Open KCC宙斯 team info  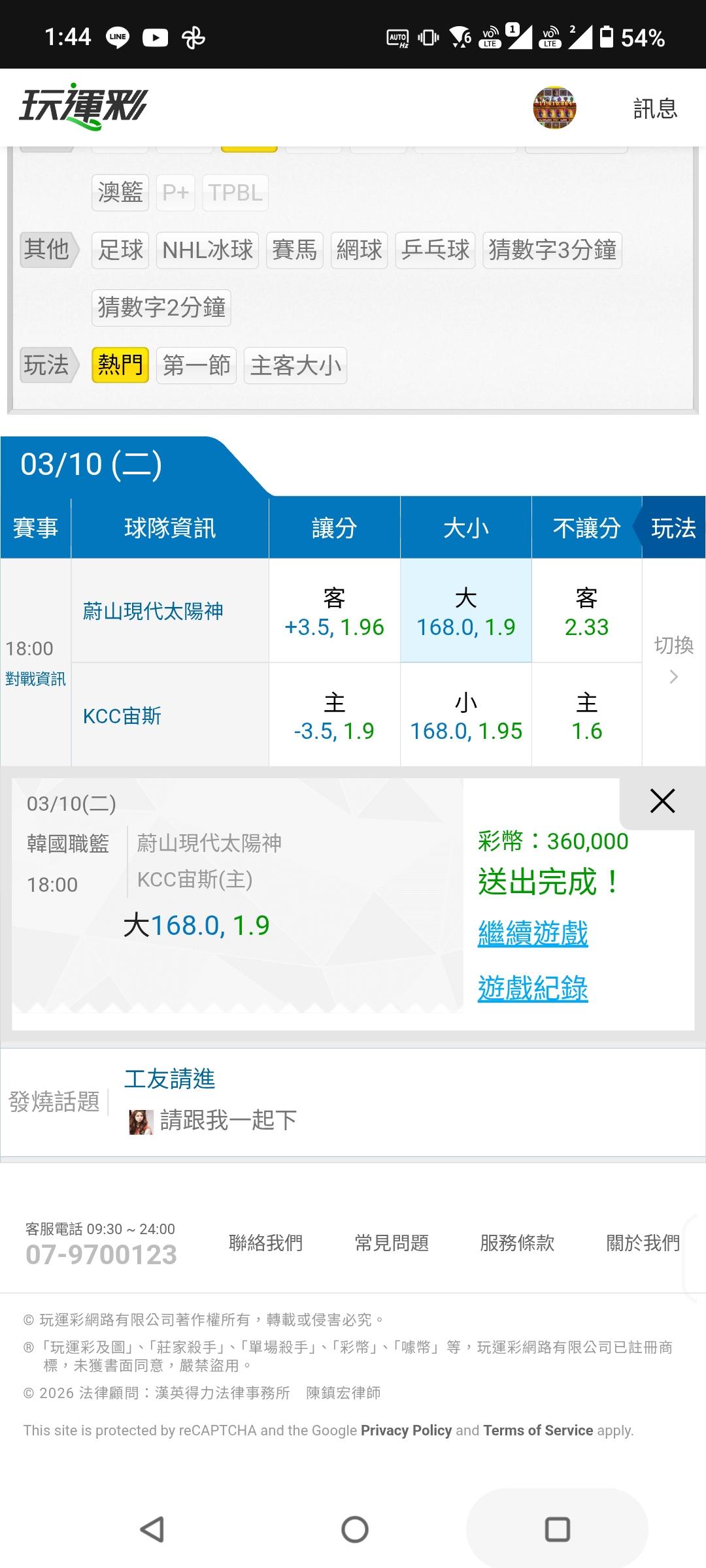click(122, 716)
